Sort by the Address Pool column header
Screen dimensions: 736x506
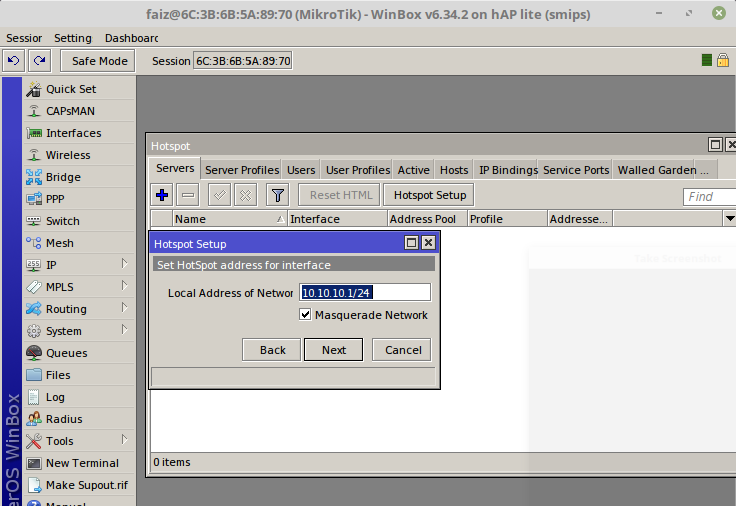[x=428, y=219]
